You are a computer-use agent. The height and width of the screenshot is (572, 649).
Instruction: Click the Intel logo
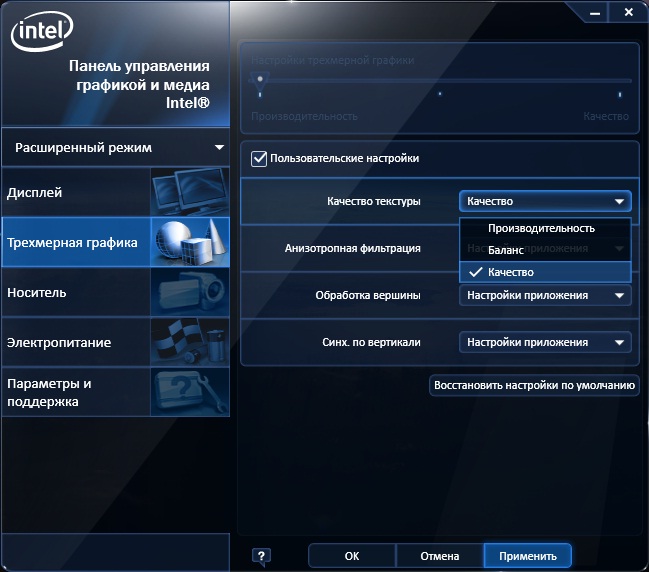tap(42, 31)
